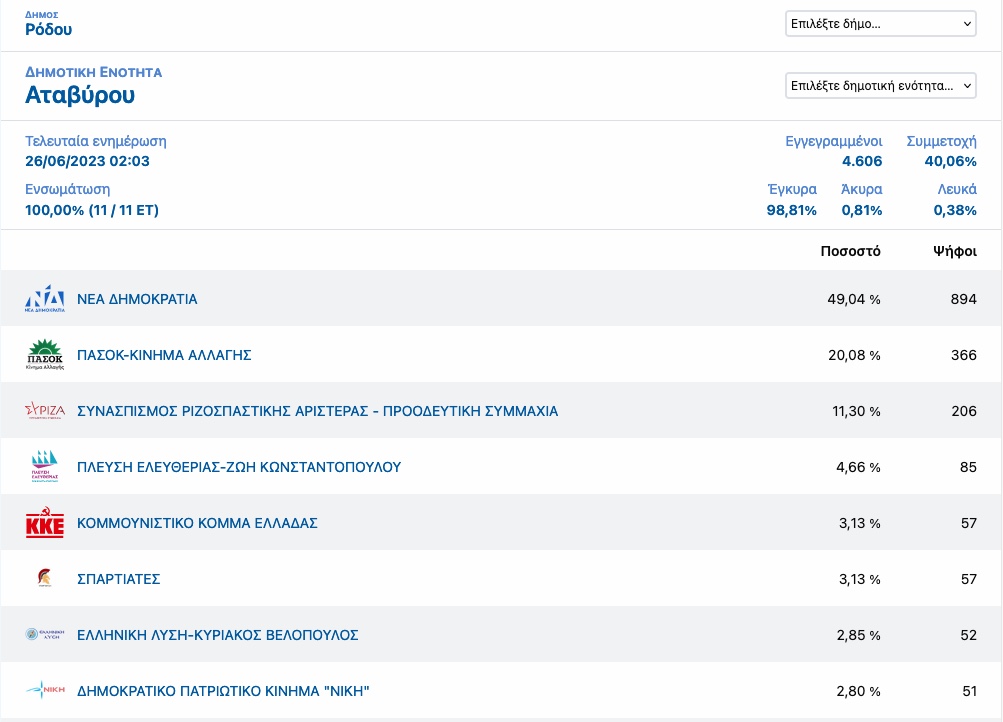Open the ΔΗΜΟΚΡΑΤΙΚΟ ΠΑΤΡΙΩΤΙΚΟ ΚΙΝΗΜΑ "ΝΙΚΗ" link
1003x722 pixels.
[x=223, y=691]
